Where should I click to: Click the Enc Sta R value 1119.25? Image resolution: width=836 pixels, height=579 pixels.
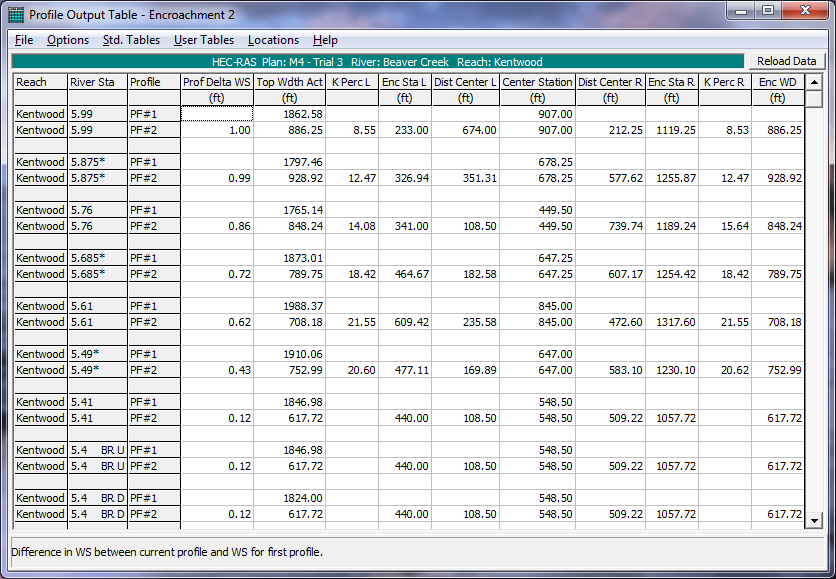[x=671, y=130]
